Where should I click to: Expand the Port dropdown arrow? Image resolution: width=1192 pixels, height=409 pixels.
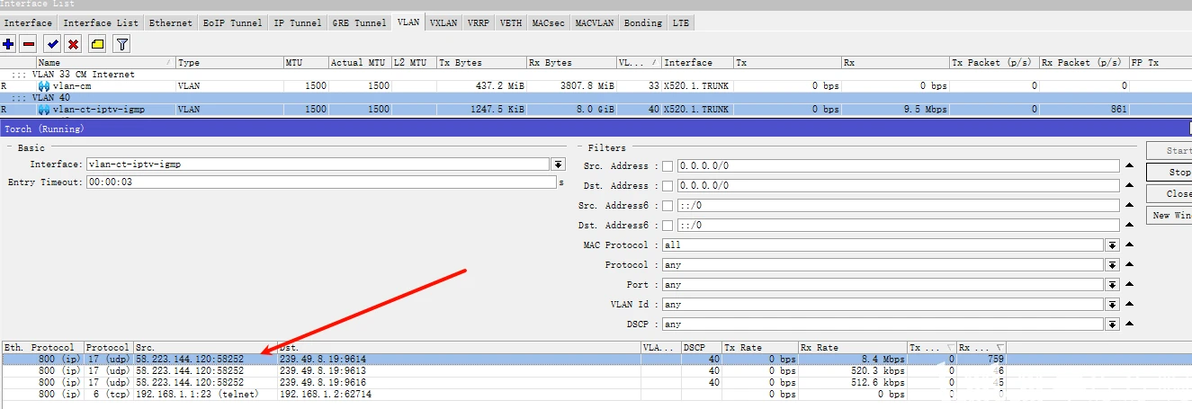click(1112, 284)
